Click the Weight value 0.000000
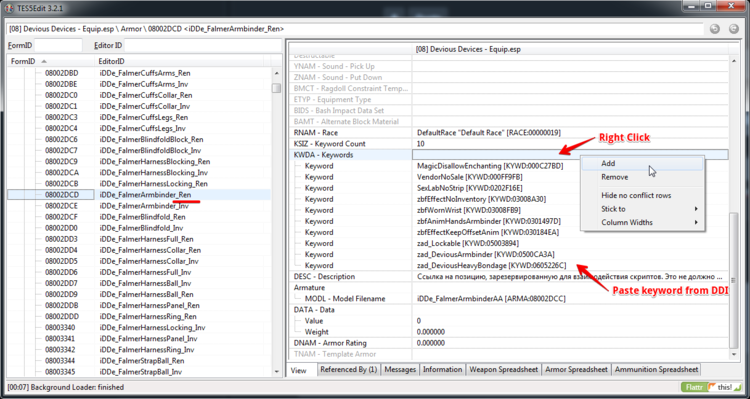Viewport: 750px width, 399px height. point(430,332)
